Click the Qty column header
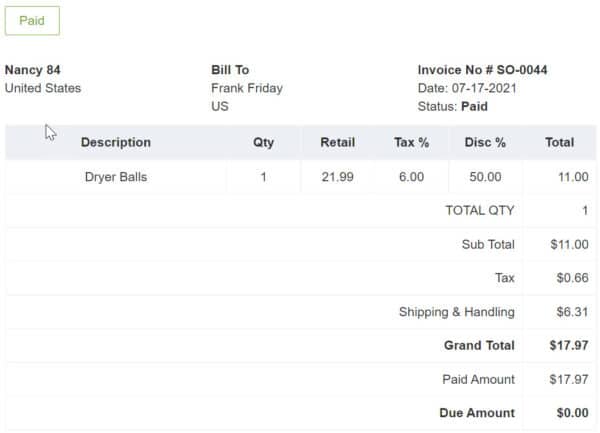 pyautogui.click(x=263, y=142)
